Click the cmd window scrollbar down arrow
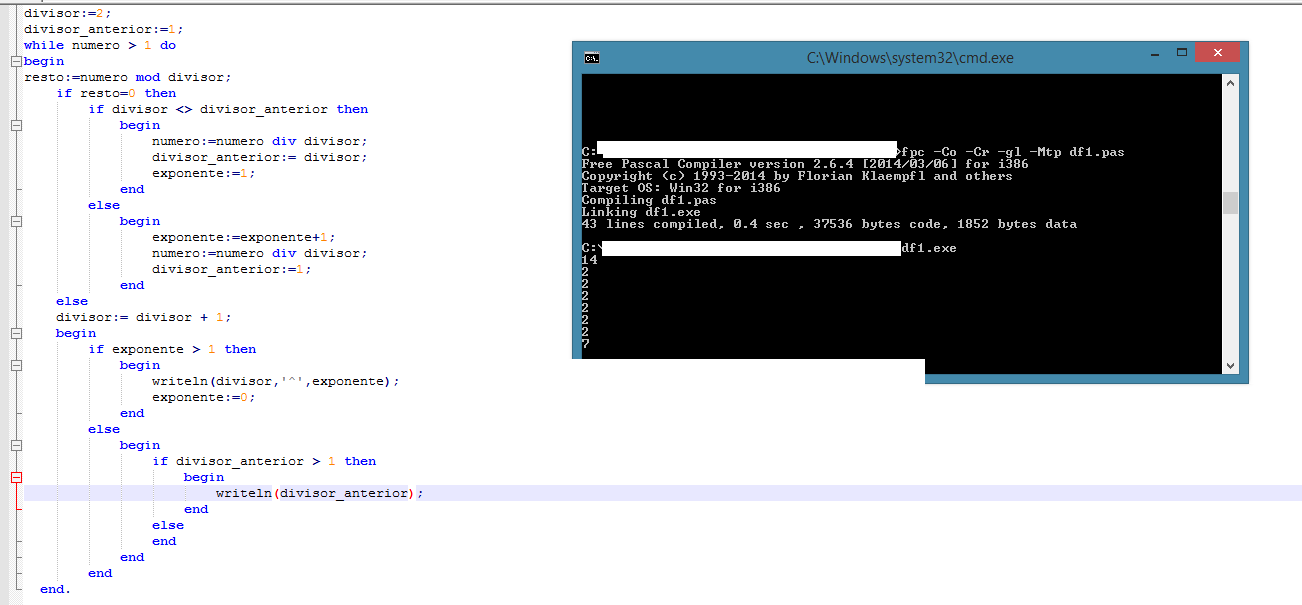Viewport: 1302px width, 605px height. (x=1230, y=367)
